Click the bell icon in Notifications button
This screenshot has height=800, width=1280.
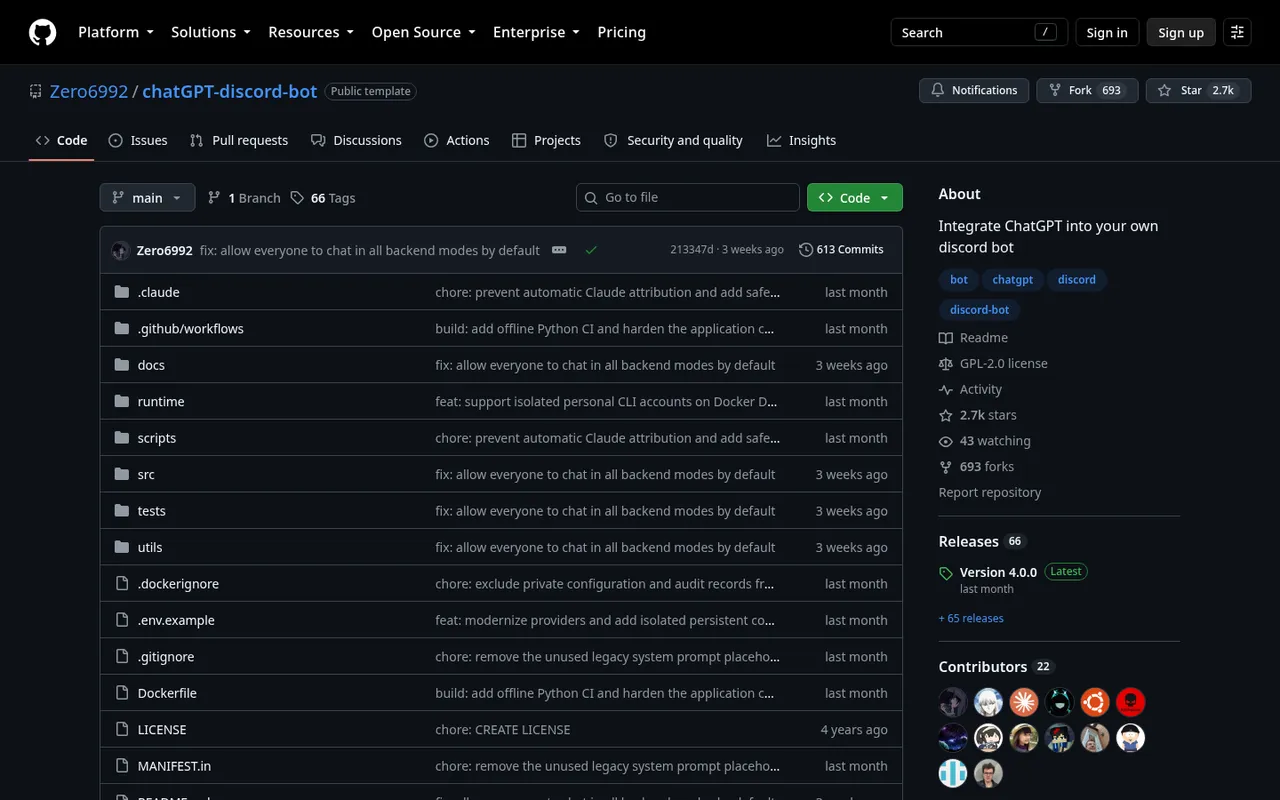937,90
